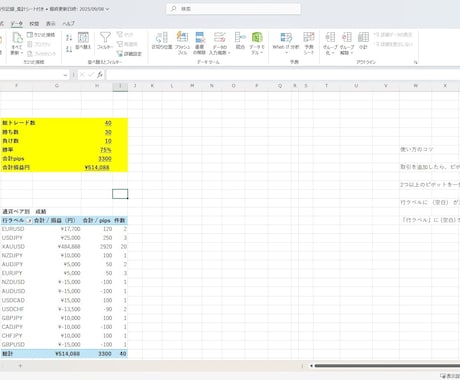Click the Subtotal (小計) icon

(363, 41)
